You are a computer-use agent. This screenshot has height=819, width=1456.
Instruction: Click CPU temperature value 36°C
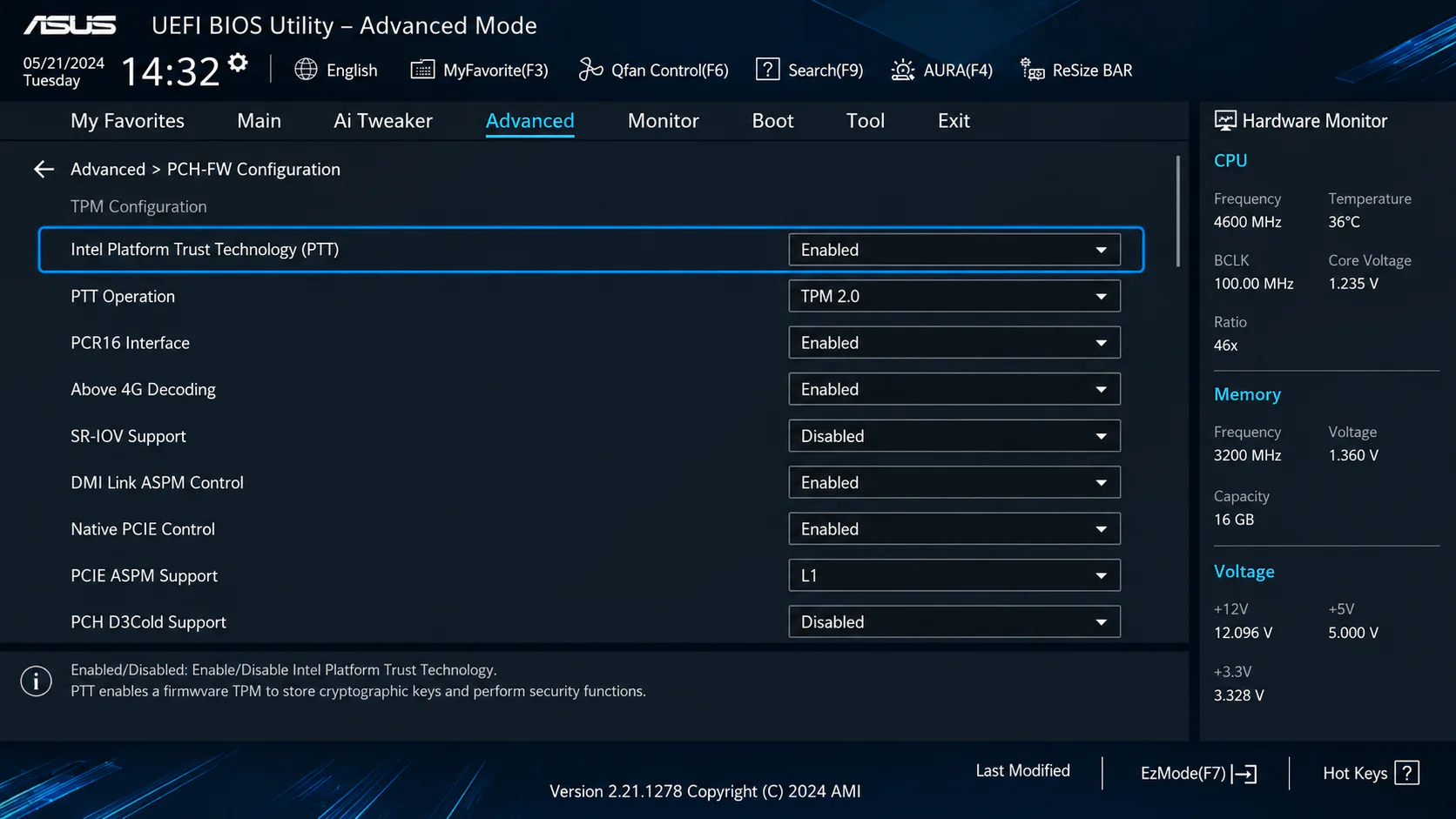(1344, 222)
